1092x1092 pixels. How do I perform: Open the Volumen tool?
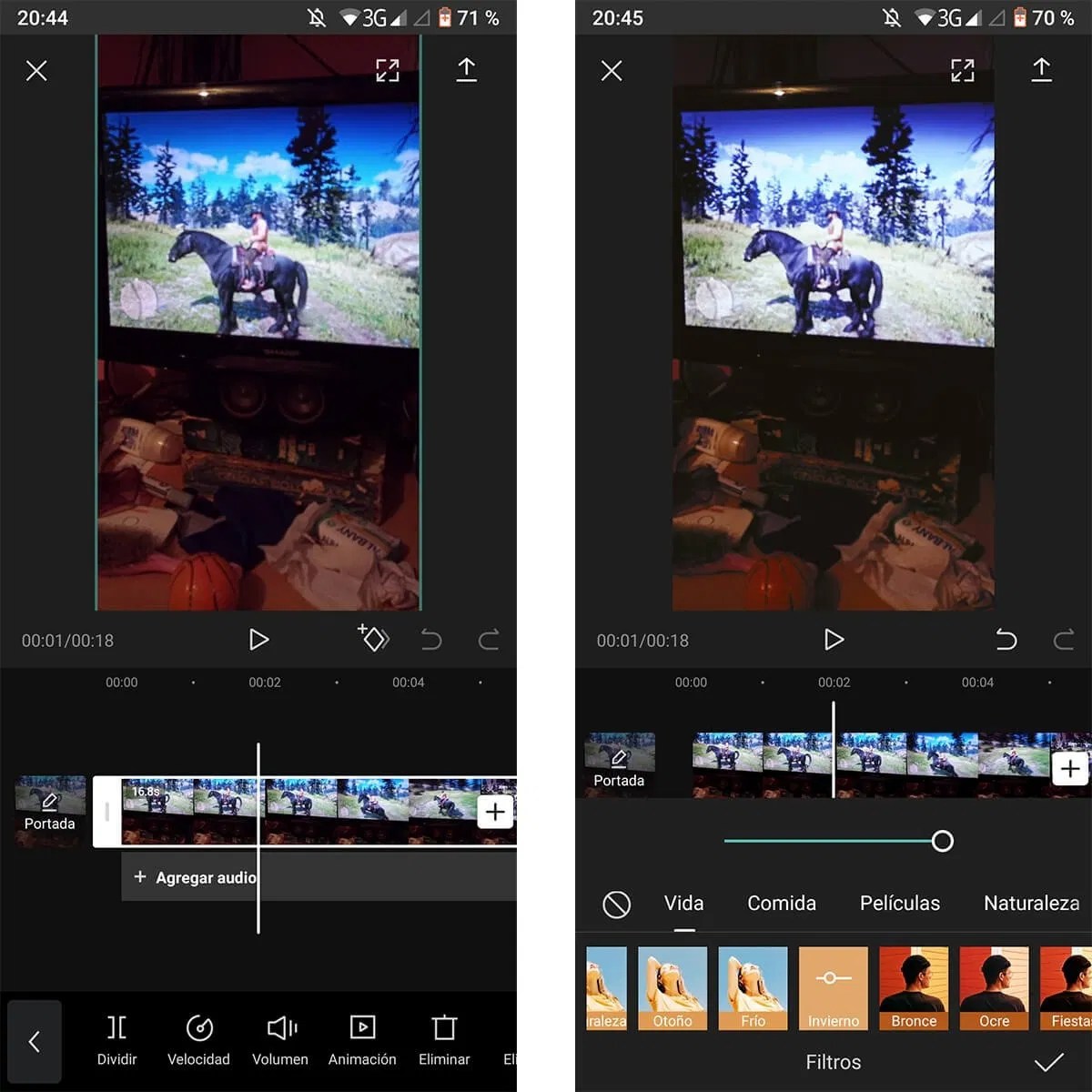[x=280, y=1040]
